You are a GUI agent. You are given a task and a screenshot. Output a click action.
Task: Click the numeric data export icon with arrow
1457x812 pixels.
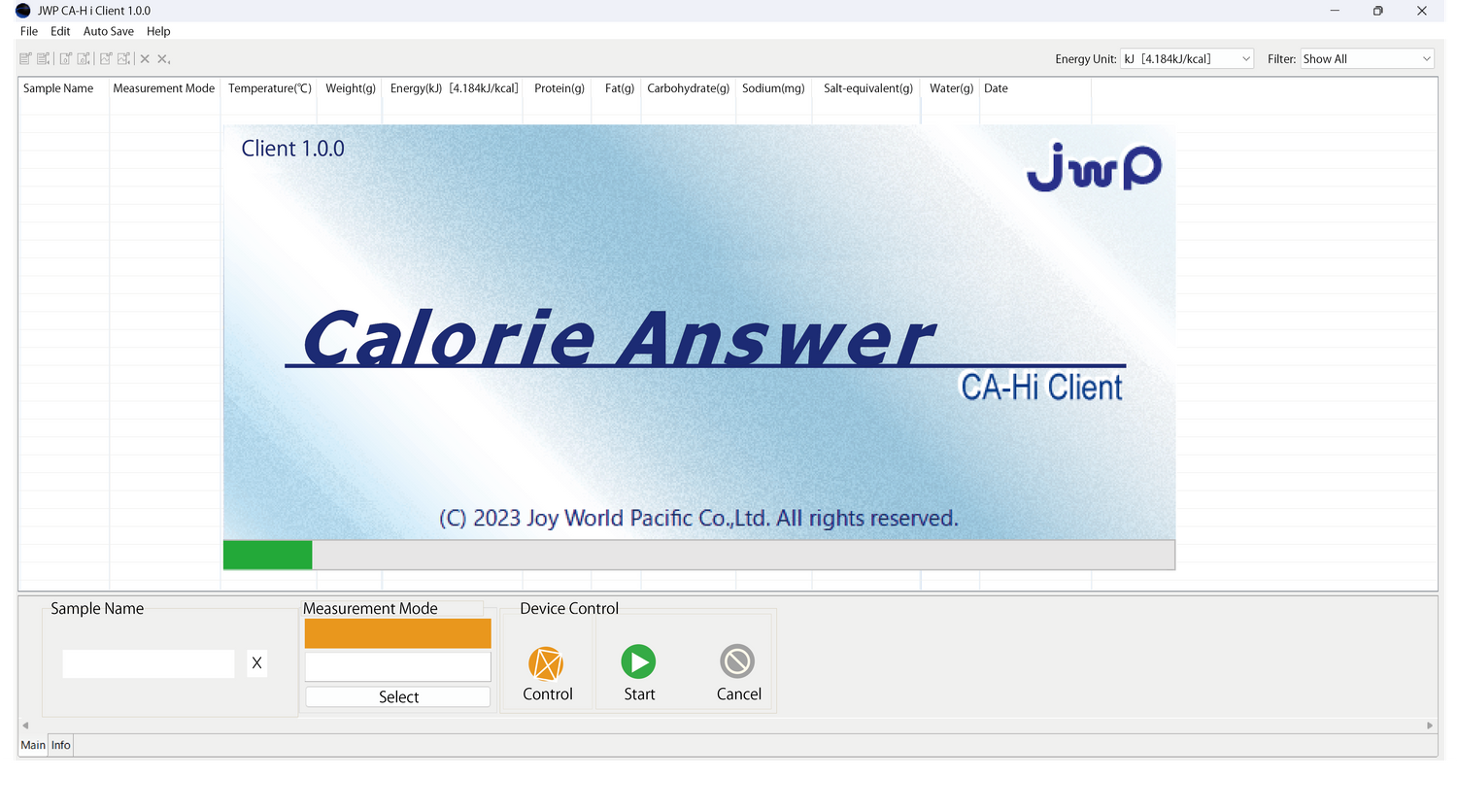85,59
